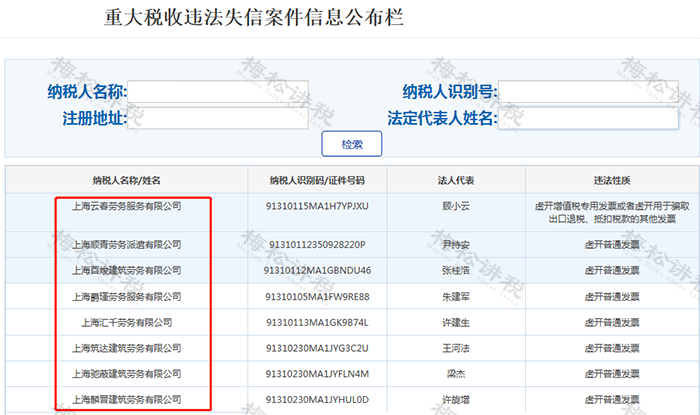Click the 纳税人名称 input field
The width and height of the screenshot is (700, 415).
[x=218, y=92]
